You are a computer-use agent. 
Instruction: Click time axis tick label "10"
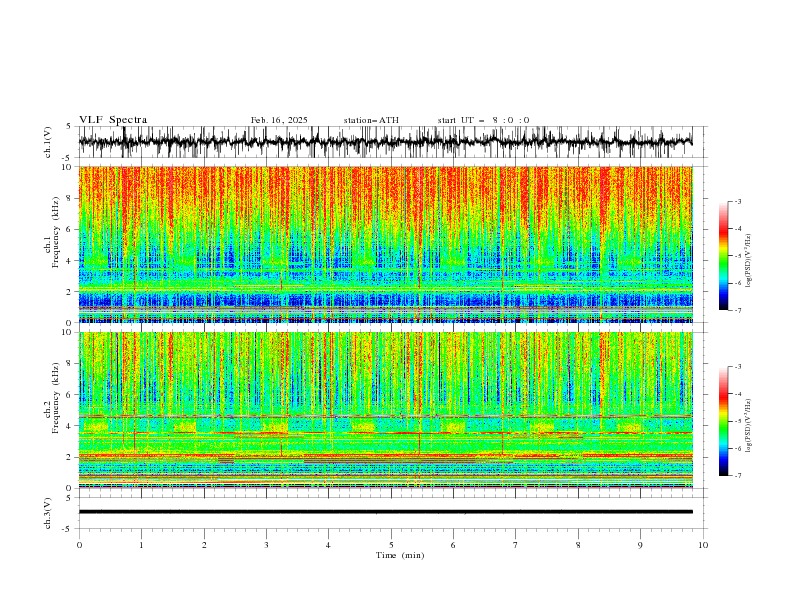pyautogui.click(x=703, y=545)
